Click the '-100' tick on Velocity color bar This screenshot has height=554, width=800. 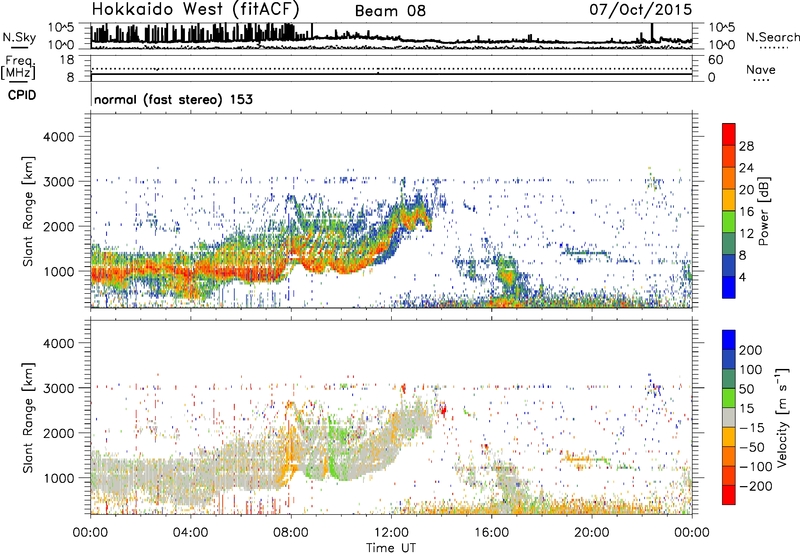(x=756, y=467)
